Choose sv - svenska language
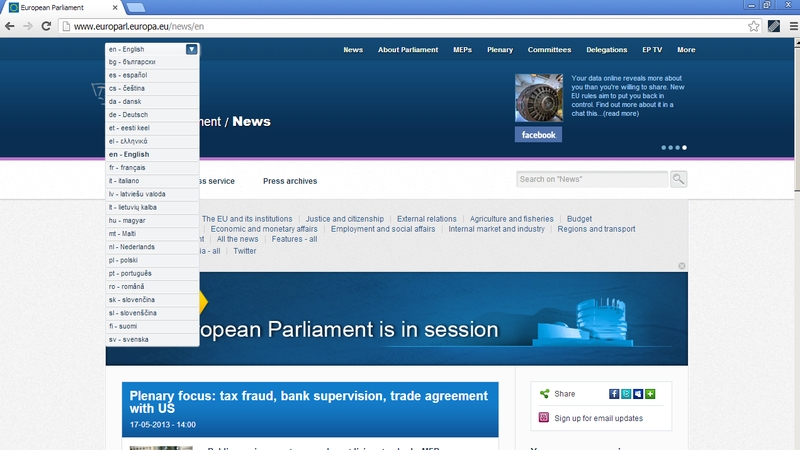This screenshot has height=450, width=800. (x=152, y=340)
